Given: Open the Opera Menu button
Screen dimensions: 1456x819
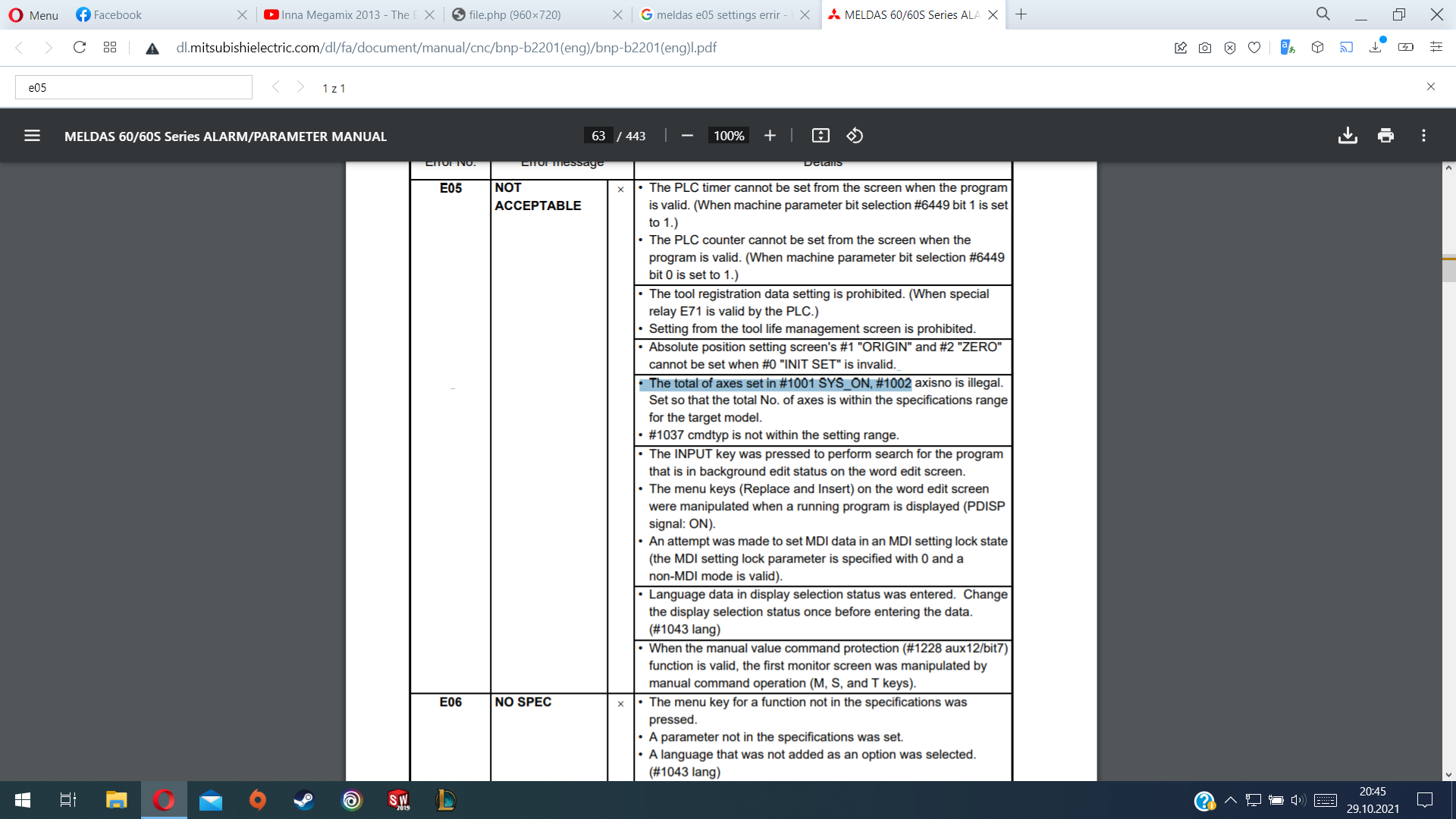Looking at the screenshot, I should coord(33,14).
